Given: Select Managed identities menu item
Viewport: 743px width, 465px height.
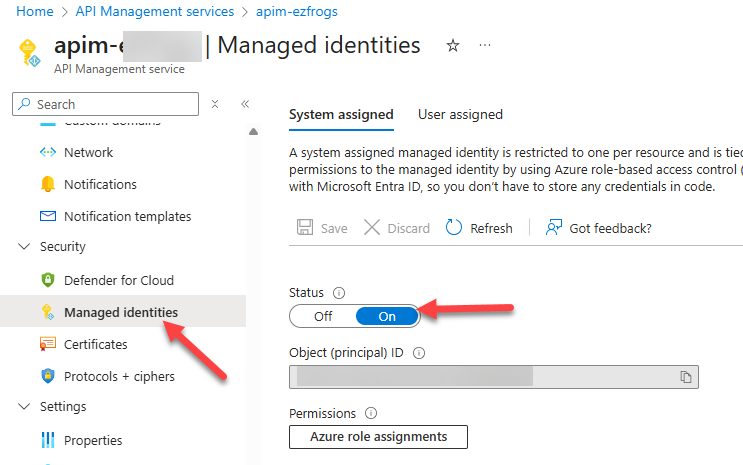Looking at the screenshot, I should pyautogui.click(x=123, y=312).
